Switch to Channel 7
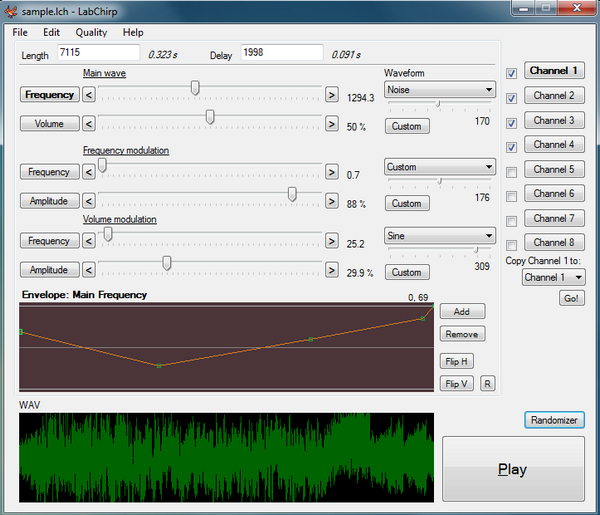 (x=554, y=218)
